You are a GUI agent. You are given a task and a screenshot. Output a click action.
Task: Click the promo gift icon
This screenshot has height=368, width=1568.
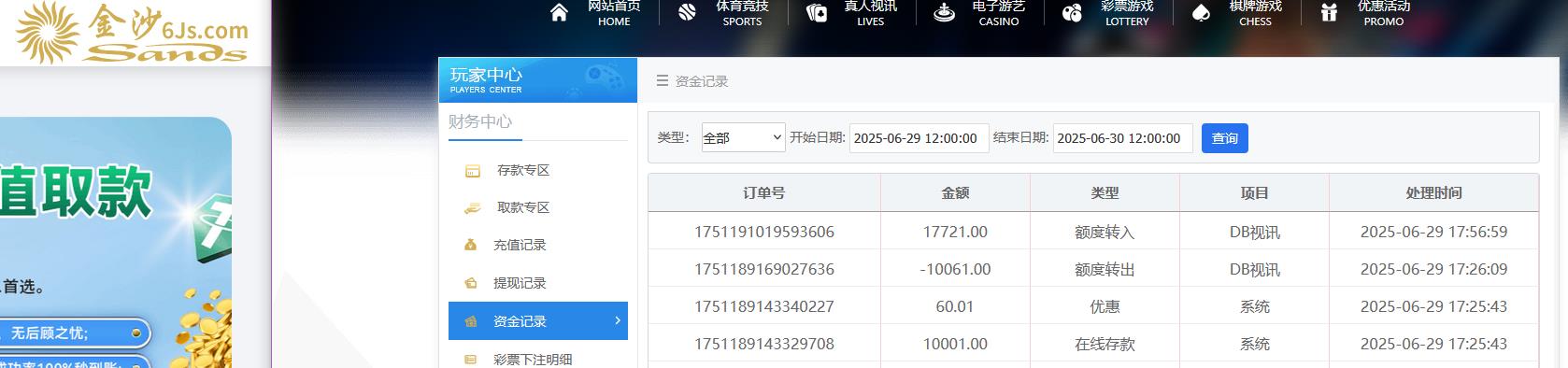(1329, 12)
